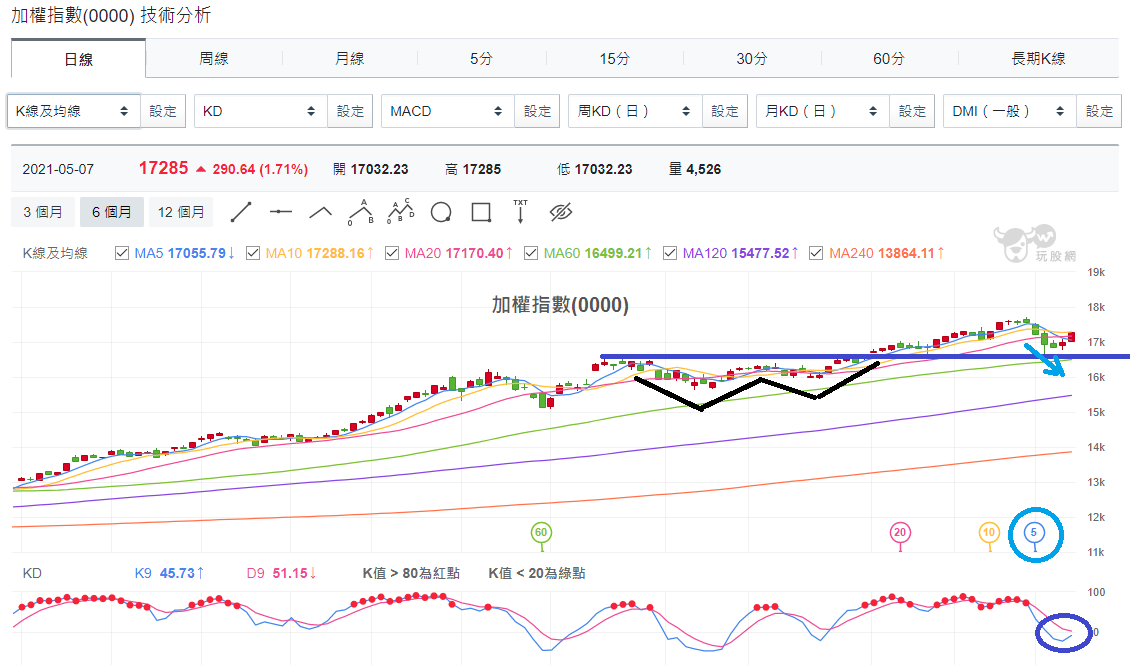Switch to the 60分 tab
Image resolution: width=1130 pixels, height=665 pixels.
point(889,58)
